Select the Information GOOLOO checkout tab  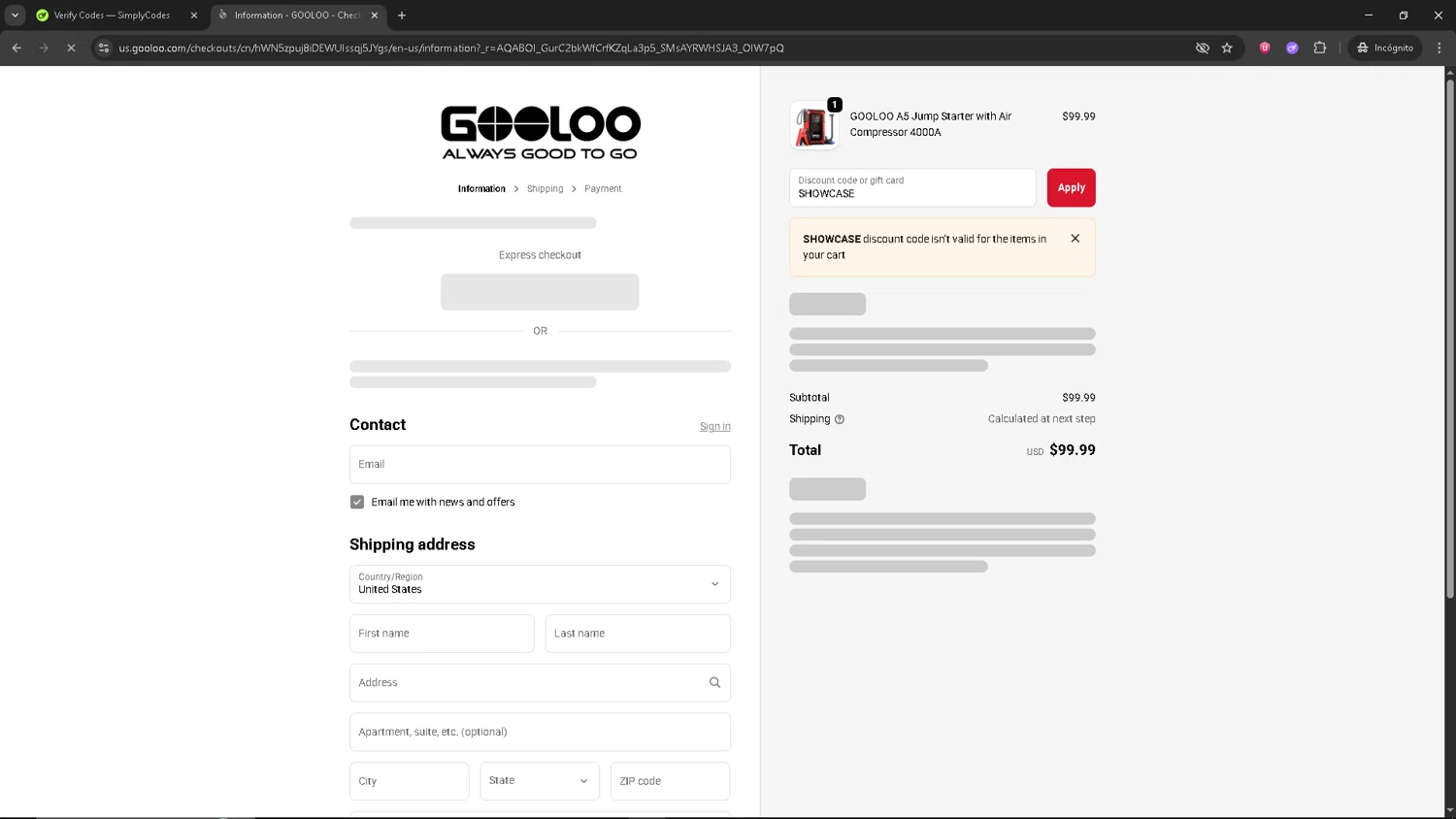[296, 16]
